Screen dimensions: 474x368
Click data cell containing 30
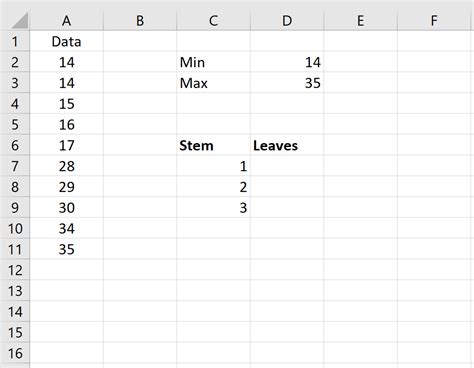point(67,208)
